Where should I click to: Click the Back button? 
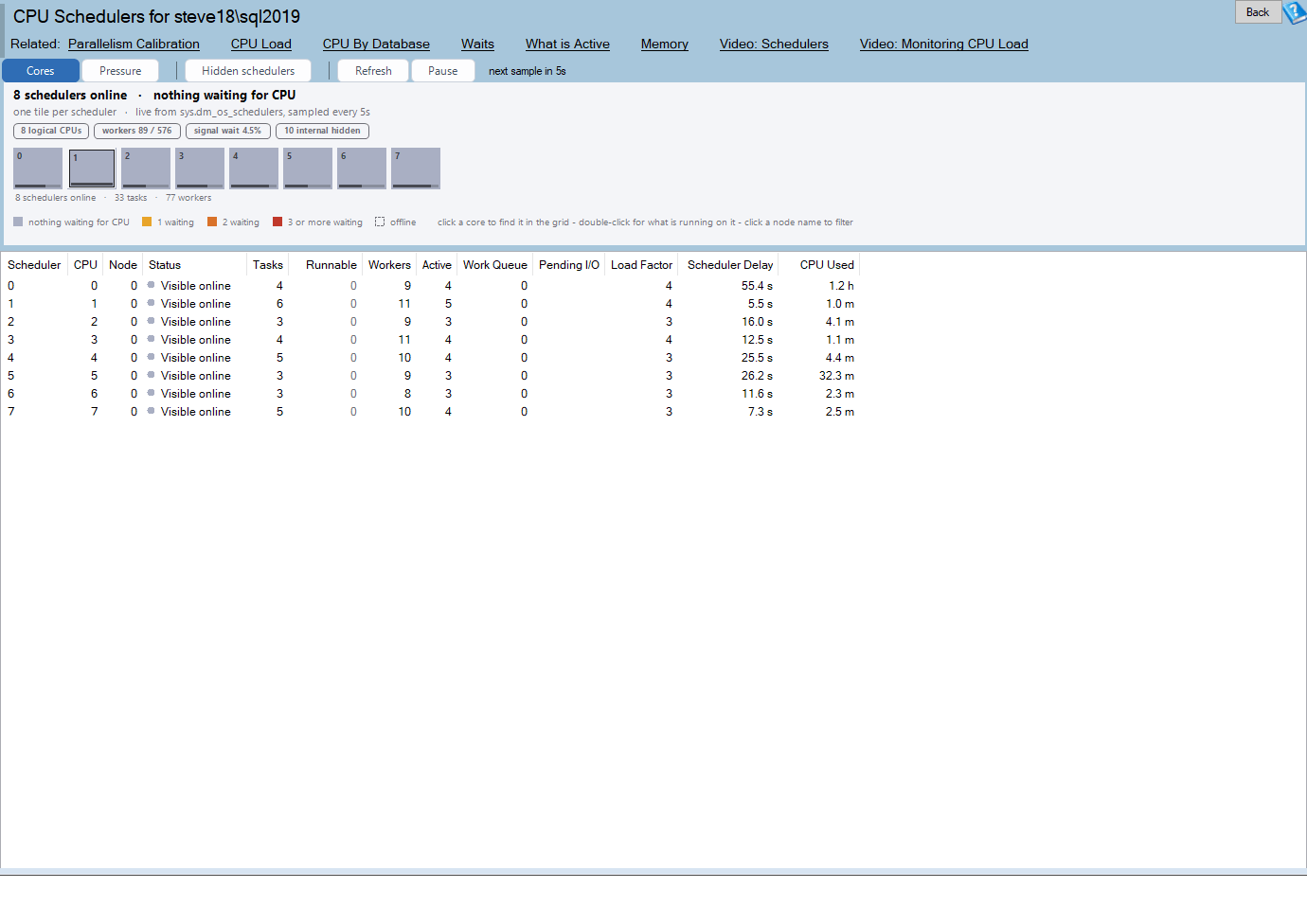coord(1258,12)
